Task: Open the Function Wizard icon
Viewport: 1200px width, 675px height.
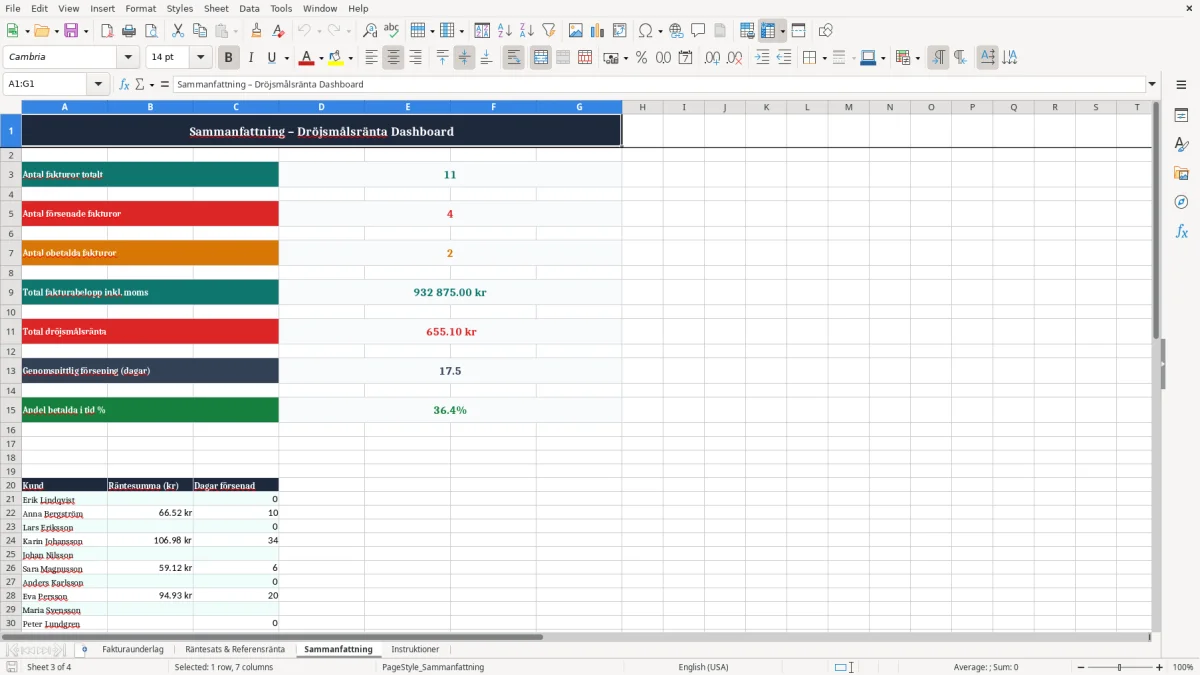Action: click(124, 84)
